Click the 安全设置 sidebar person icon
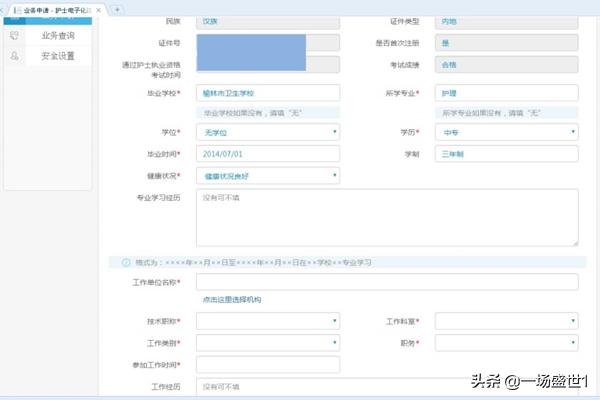The height and width of the screenshot is (400, 600). (x=14, y=56)
